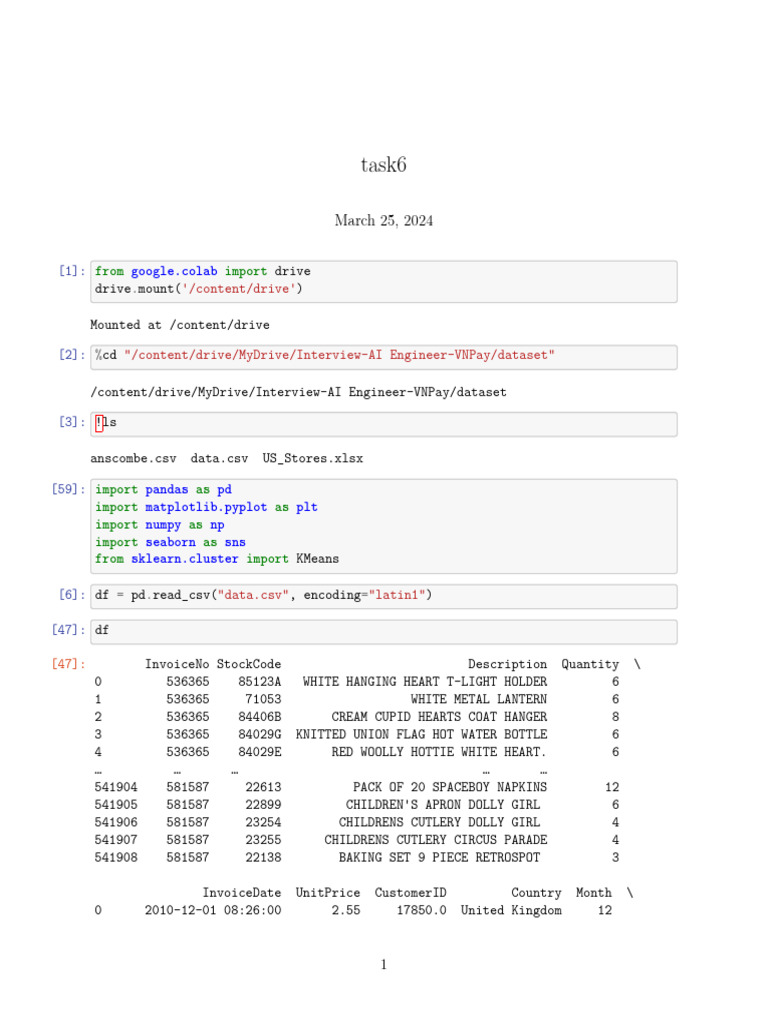The width and height of the screenshot is (768, 1024).
Task: Click the red output label [47]:
Action: click(69, 664)
